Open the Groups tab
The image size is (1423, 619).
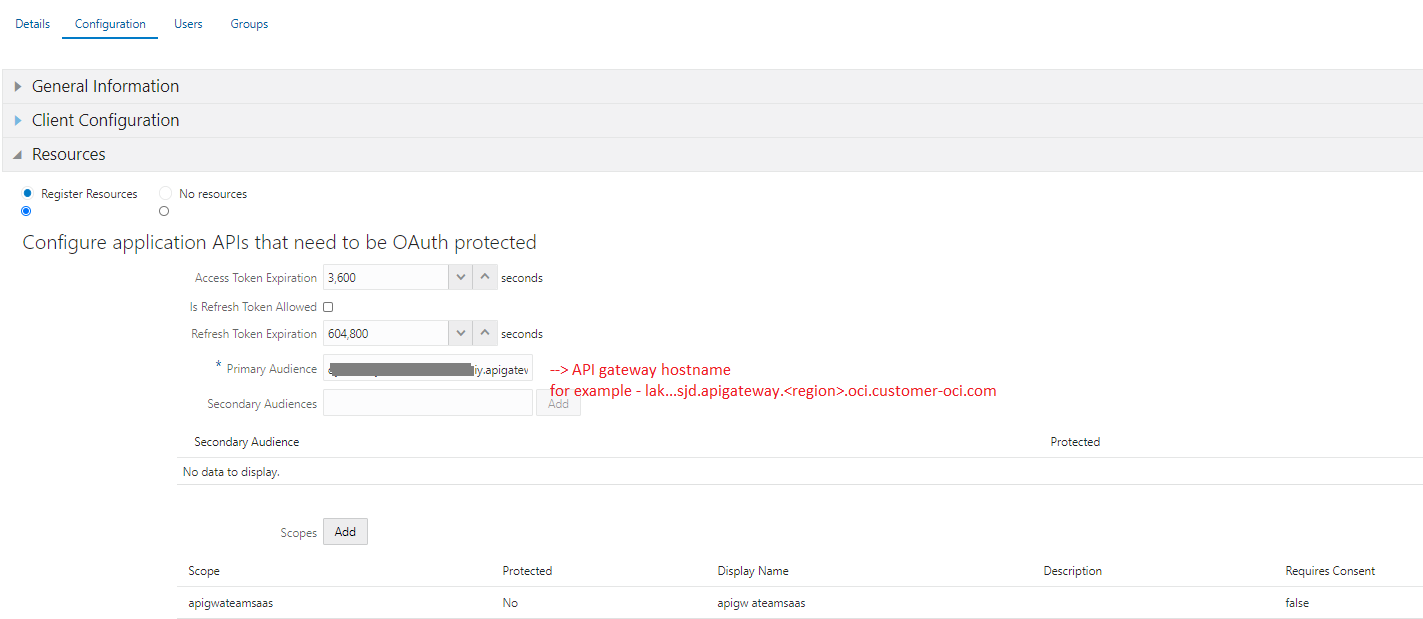click(x=248, y=23)
